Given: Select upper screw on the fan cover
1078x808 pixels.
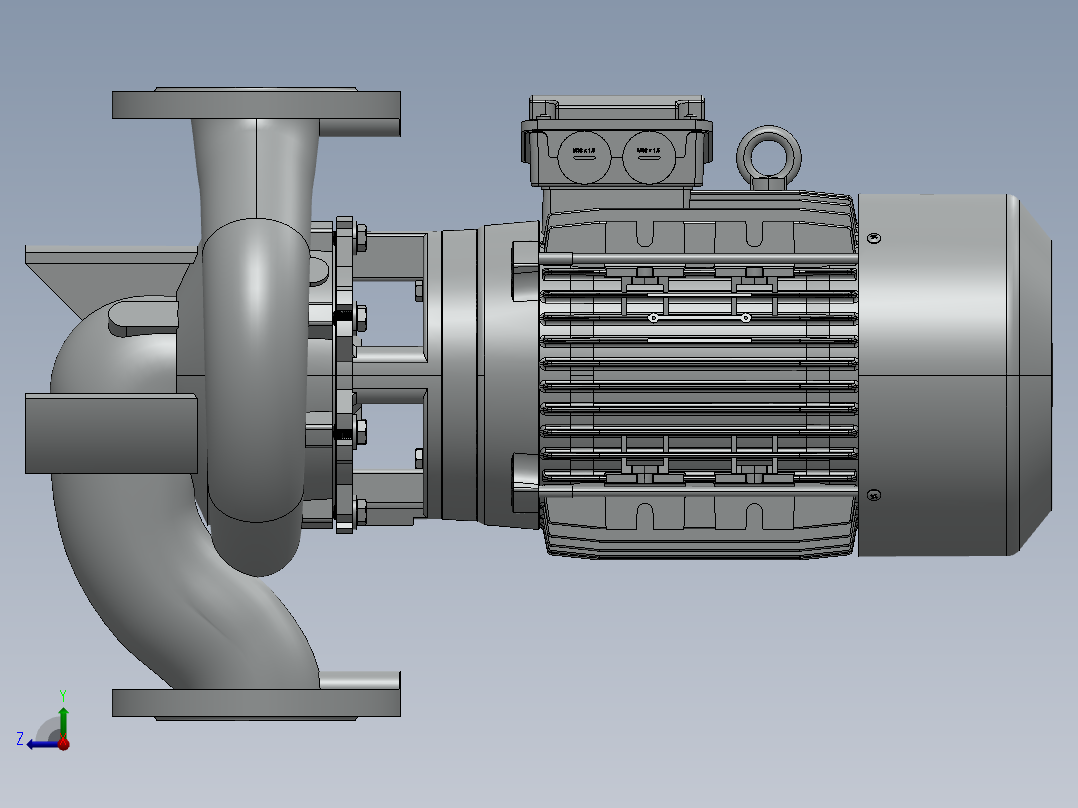Looking at the screenshot, I should point(874,238).
